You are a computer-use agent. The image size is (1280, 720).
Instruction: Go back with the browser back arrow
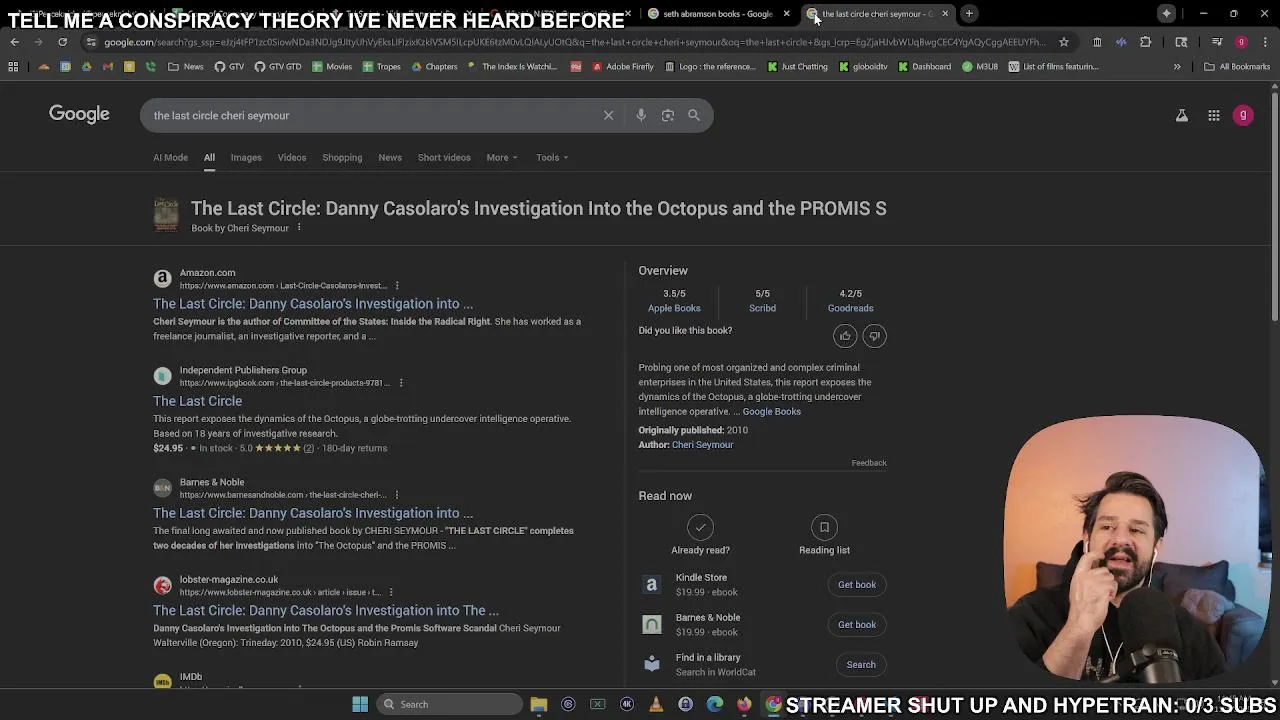tap(14, 42)
